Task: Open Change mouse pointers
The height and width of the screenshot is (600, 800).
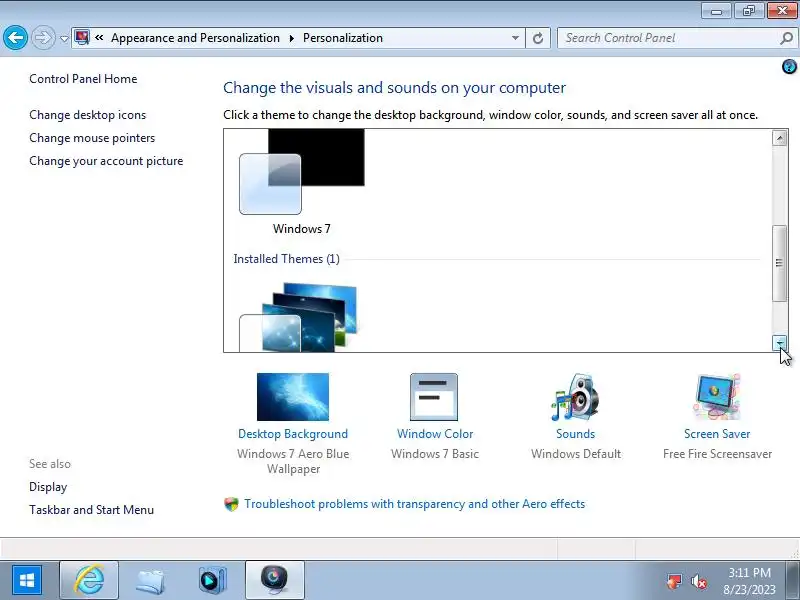Action: [92, 138]
